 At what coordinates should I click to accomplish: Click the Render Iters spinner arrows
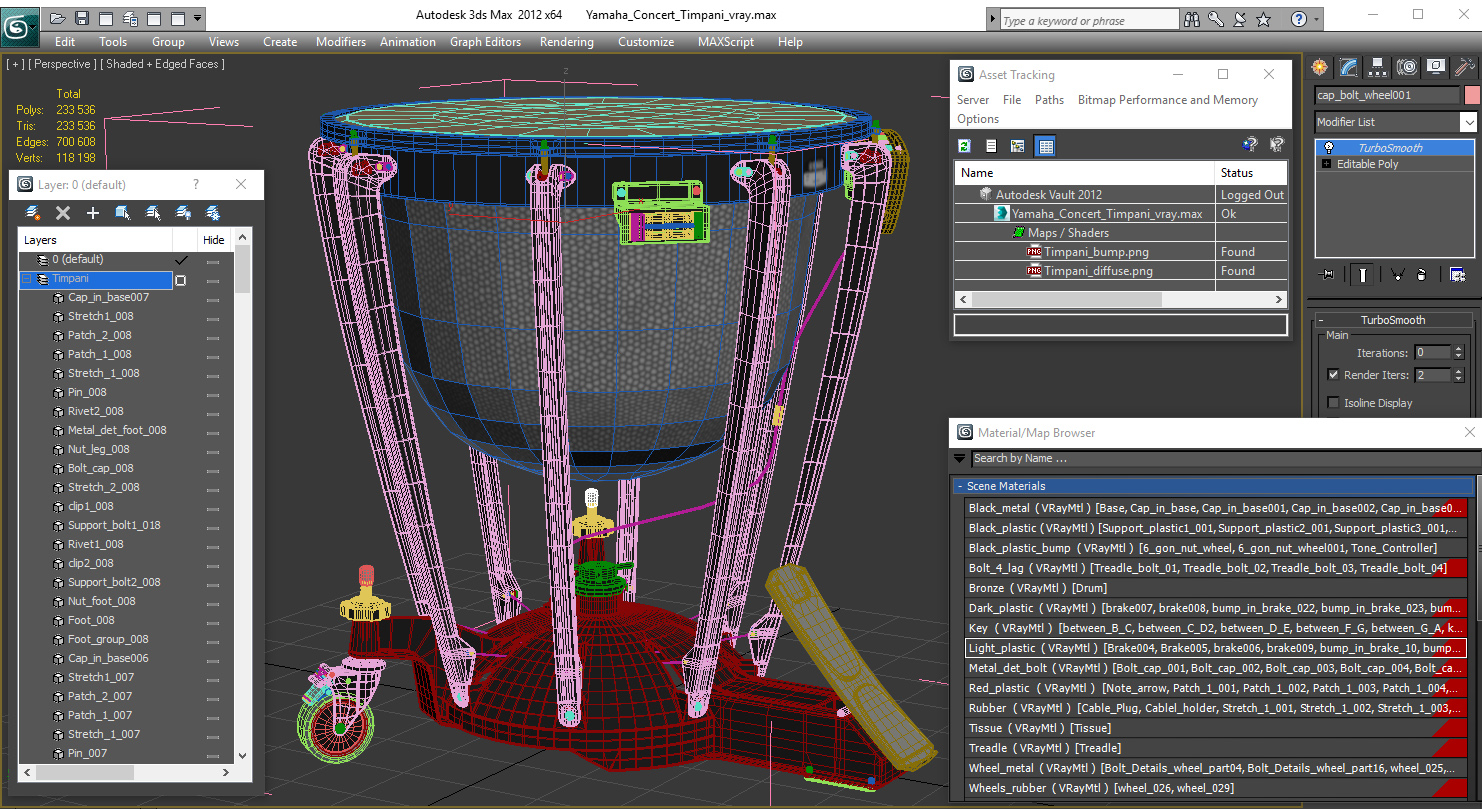(x=1458, y=375)
